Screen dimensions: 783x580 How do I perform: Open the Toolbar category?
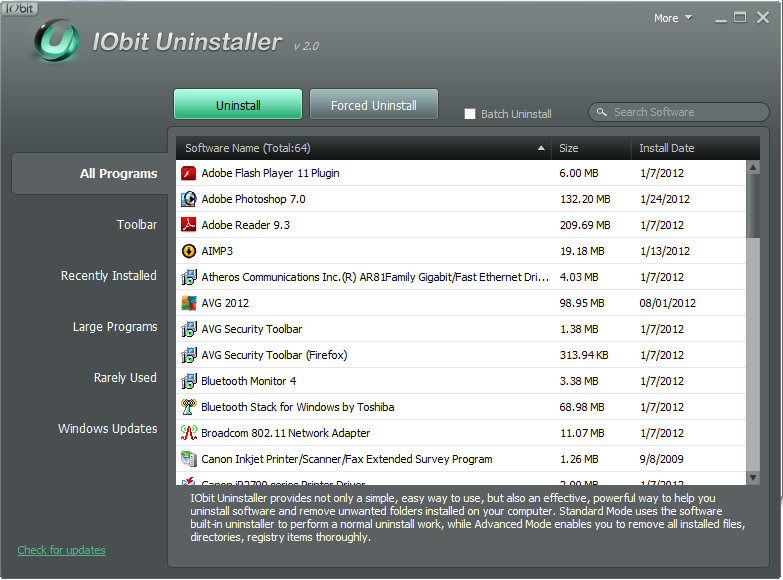(137, 225)
